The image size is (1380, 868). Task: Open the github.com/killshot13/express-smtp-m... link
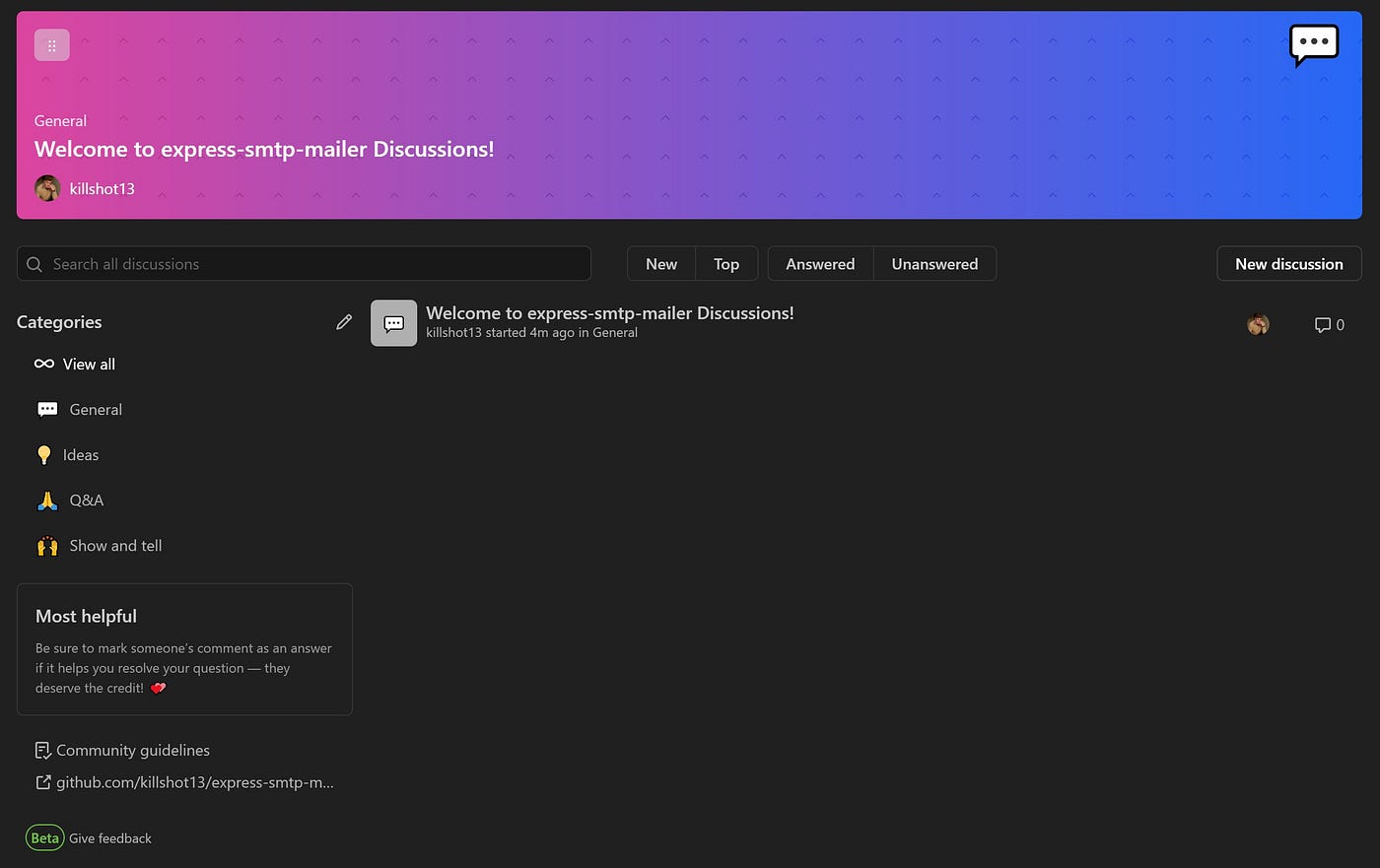click(x=195, y=782)
